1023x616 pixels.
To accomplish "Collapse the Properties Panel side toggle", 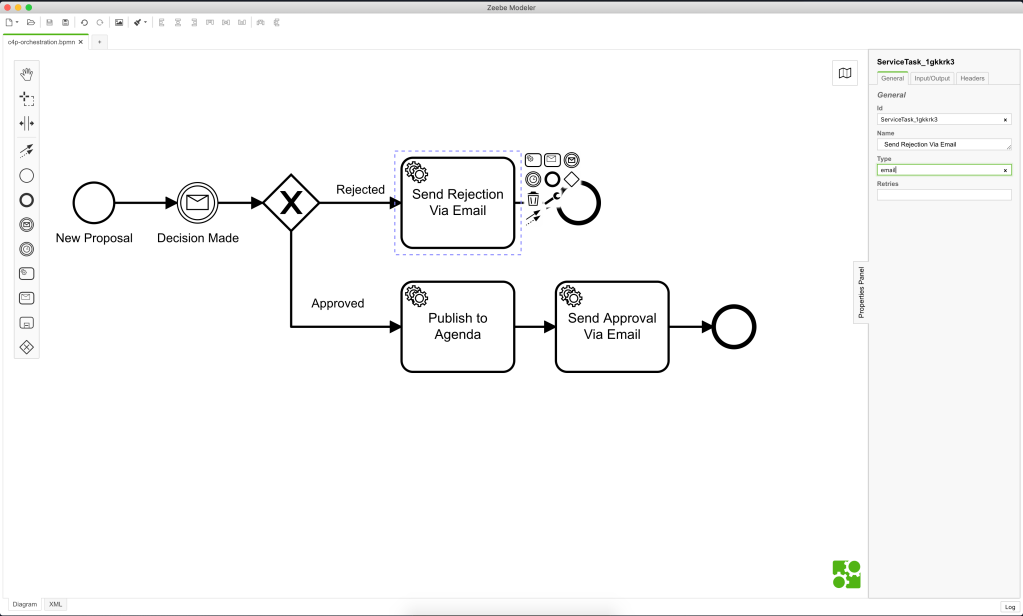I will click(861, 292).
